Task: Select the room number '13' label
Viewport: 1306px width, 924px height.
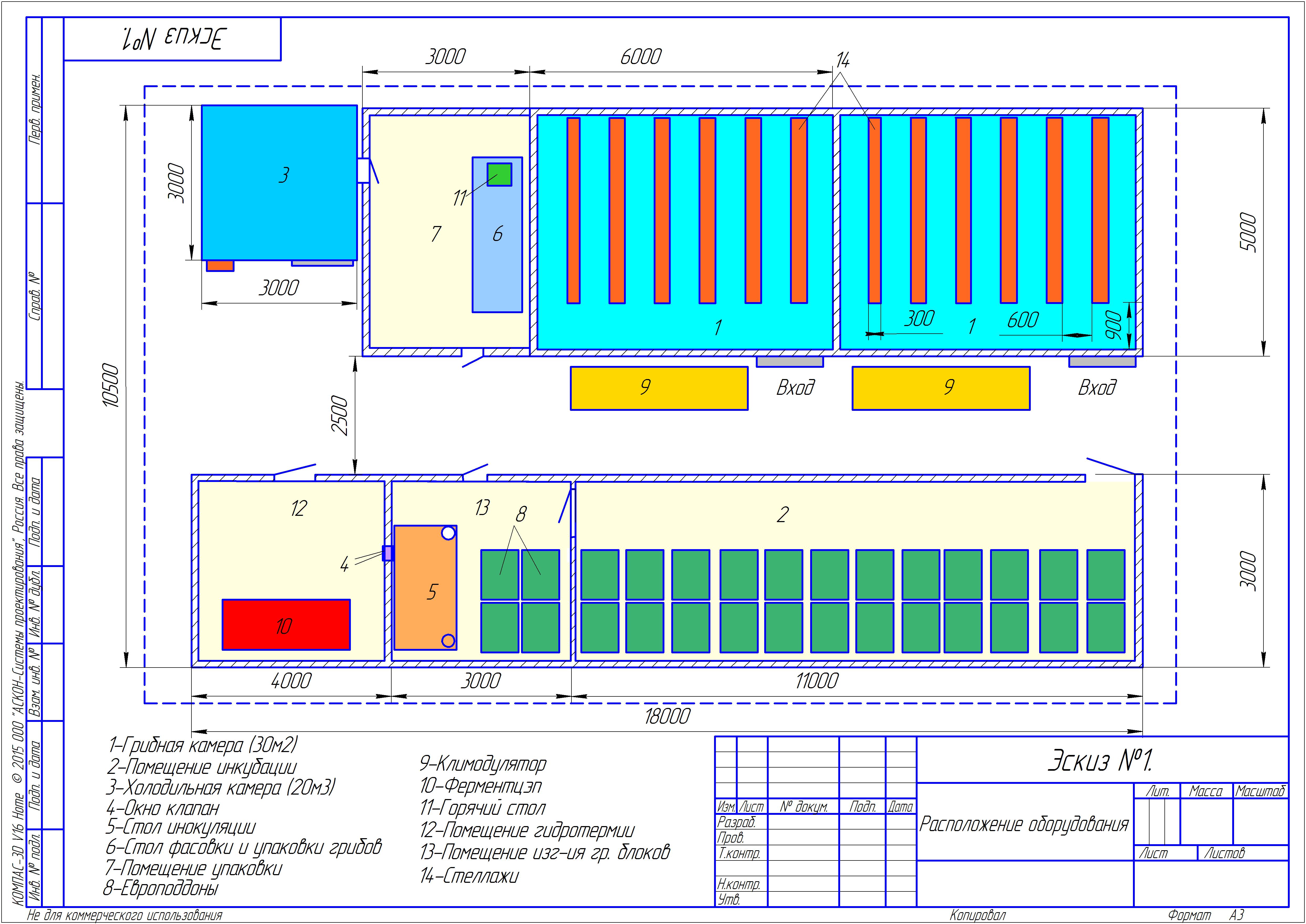Action: [x=482, y=507]
